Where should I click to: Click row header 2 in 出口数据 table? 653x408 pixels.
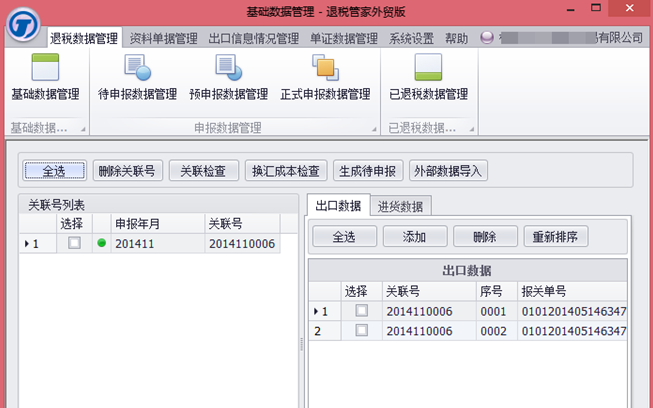point(325,331)
